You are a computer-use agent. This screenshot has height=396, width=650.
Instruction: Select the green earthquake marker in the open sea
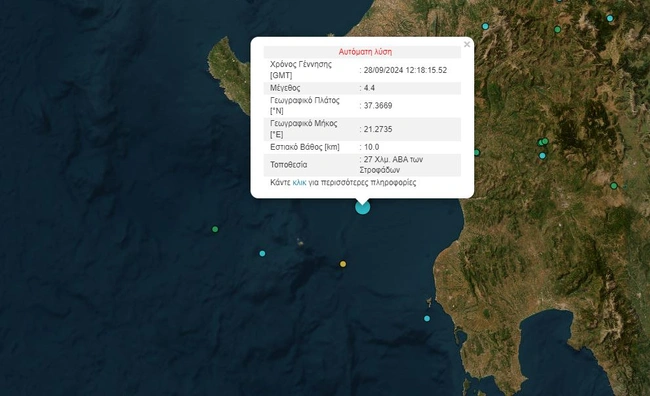tap(215, 229)
